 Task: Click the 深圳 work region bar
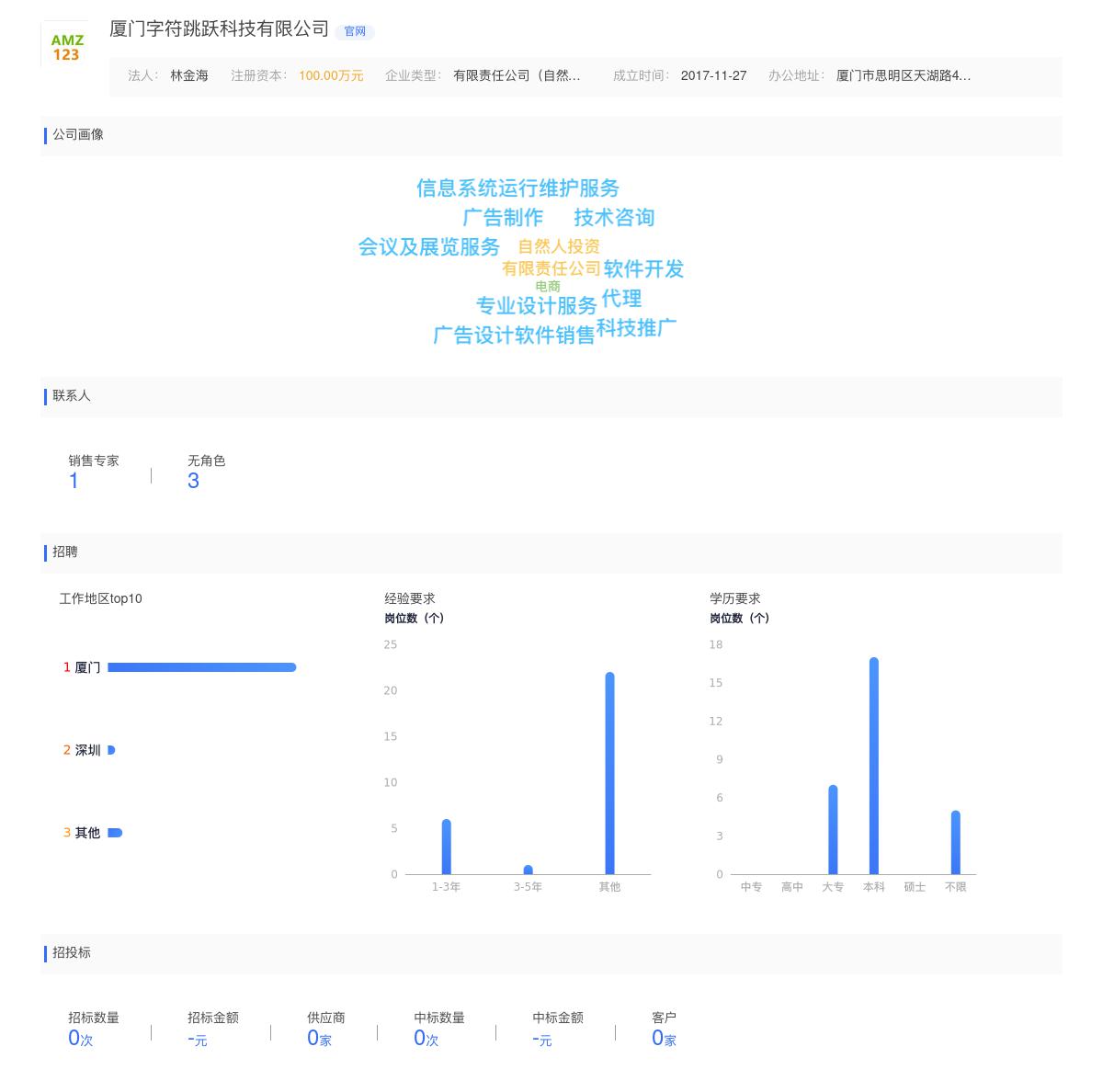(x=111, y=750)
